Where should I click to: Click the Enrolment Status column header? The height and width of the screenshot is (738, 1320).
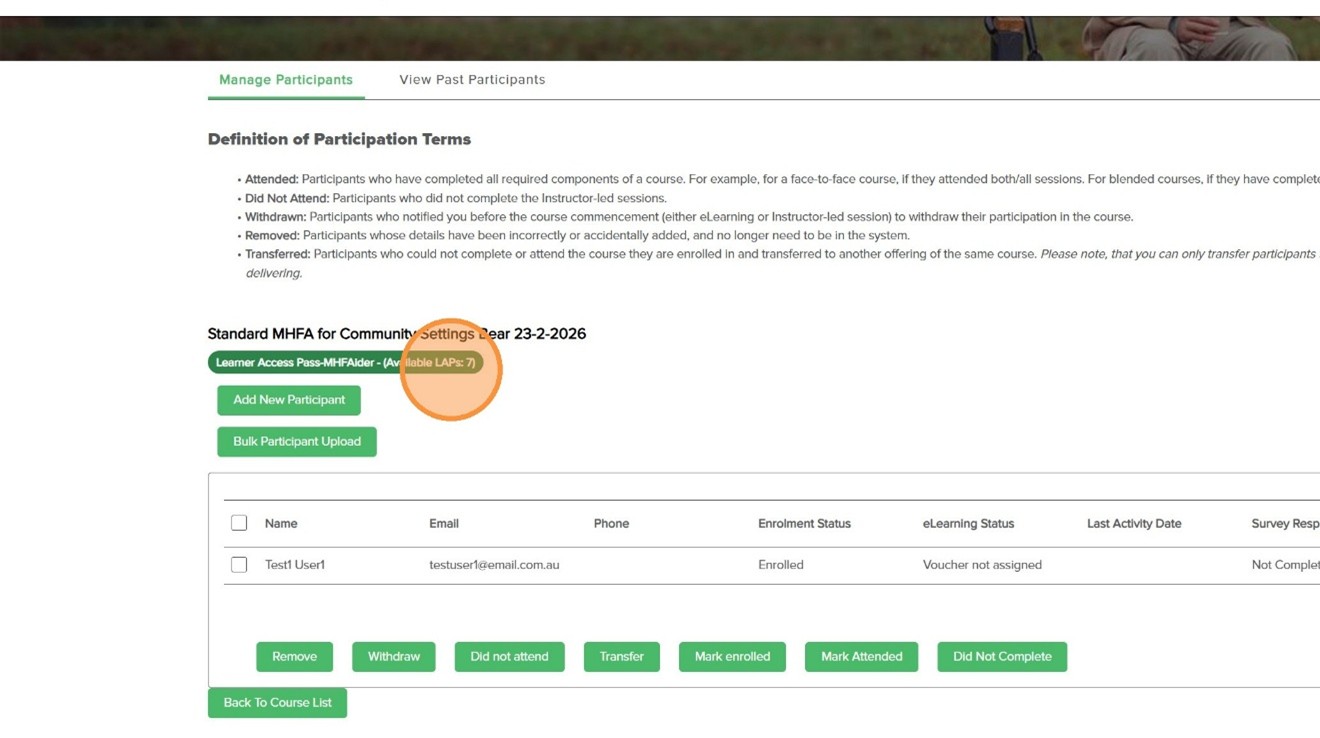[804, 524]
